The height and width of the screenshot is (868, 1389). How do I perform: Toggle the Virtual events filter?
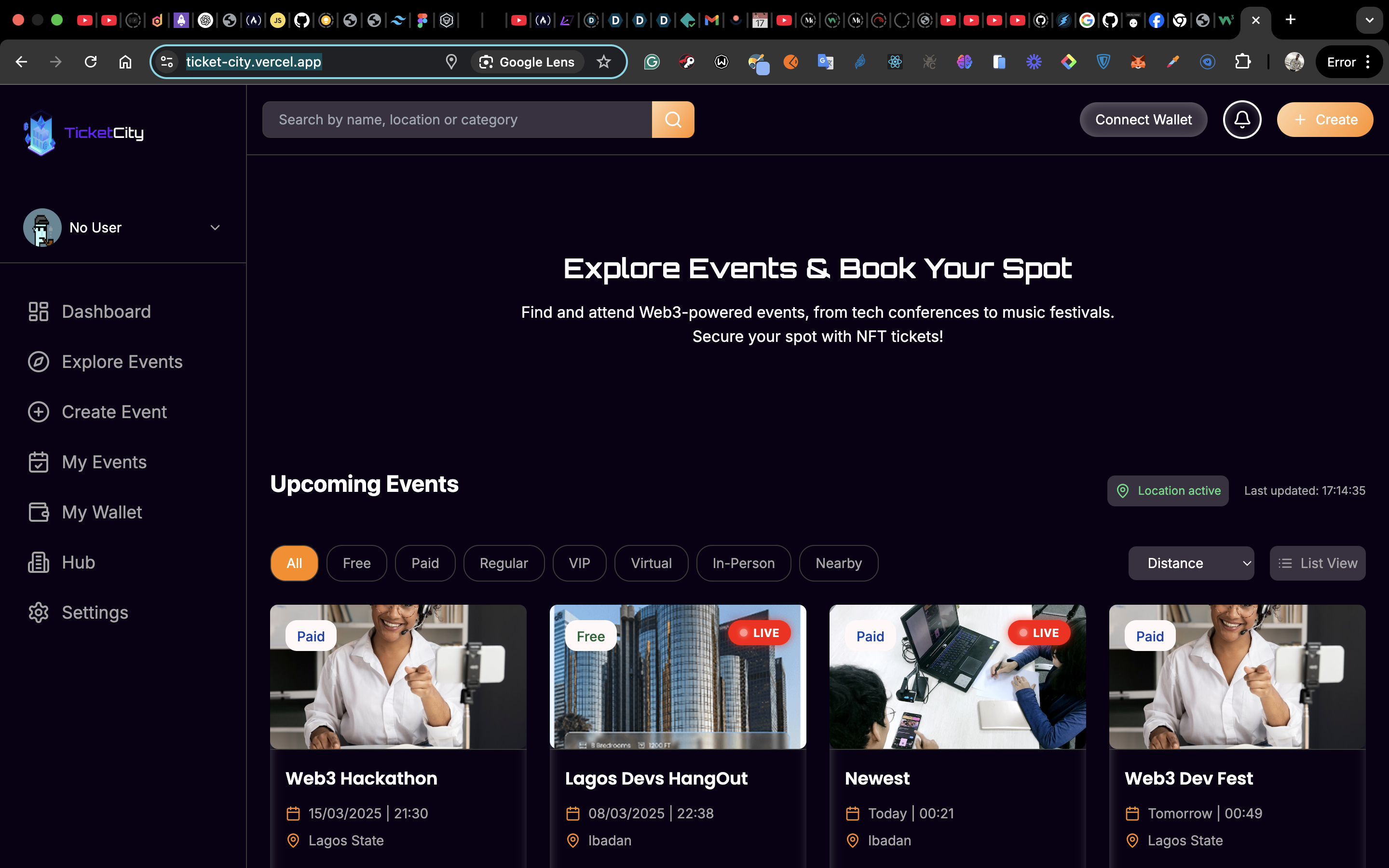[x=651, y=563]
